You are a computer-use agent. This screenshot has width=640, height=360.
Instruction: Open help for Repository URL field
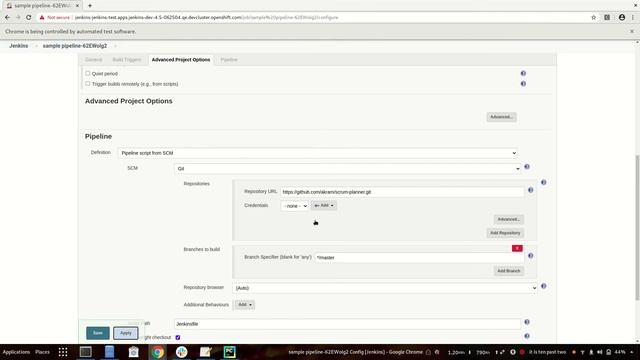tap(530, 190)
